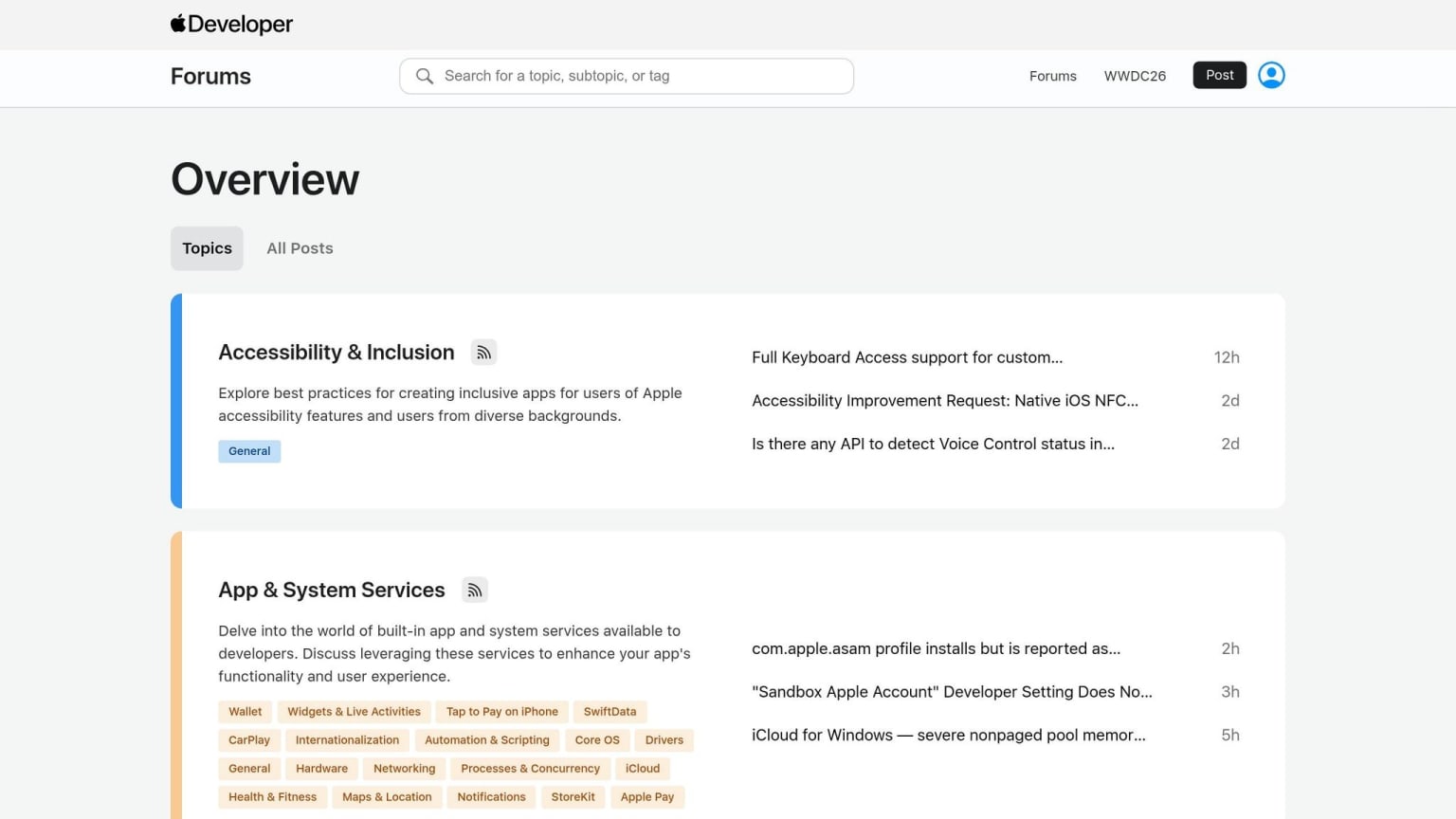Select the Widgets & Live Activities tag
This screenshot has height=819, width=1456.
point(354,712)
